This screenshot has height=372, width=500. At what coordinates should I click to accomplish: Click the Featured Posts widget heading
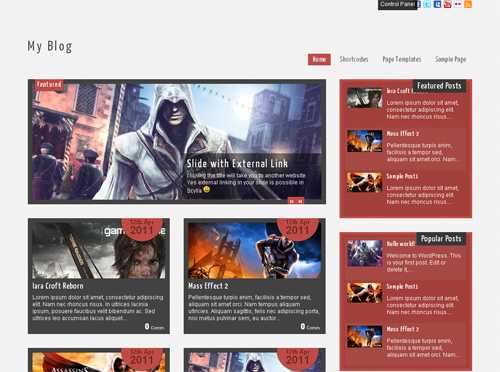coord(439,86)
